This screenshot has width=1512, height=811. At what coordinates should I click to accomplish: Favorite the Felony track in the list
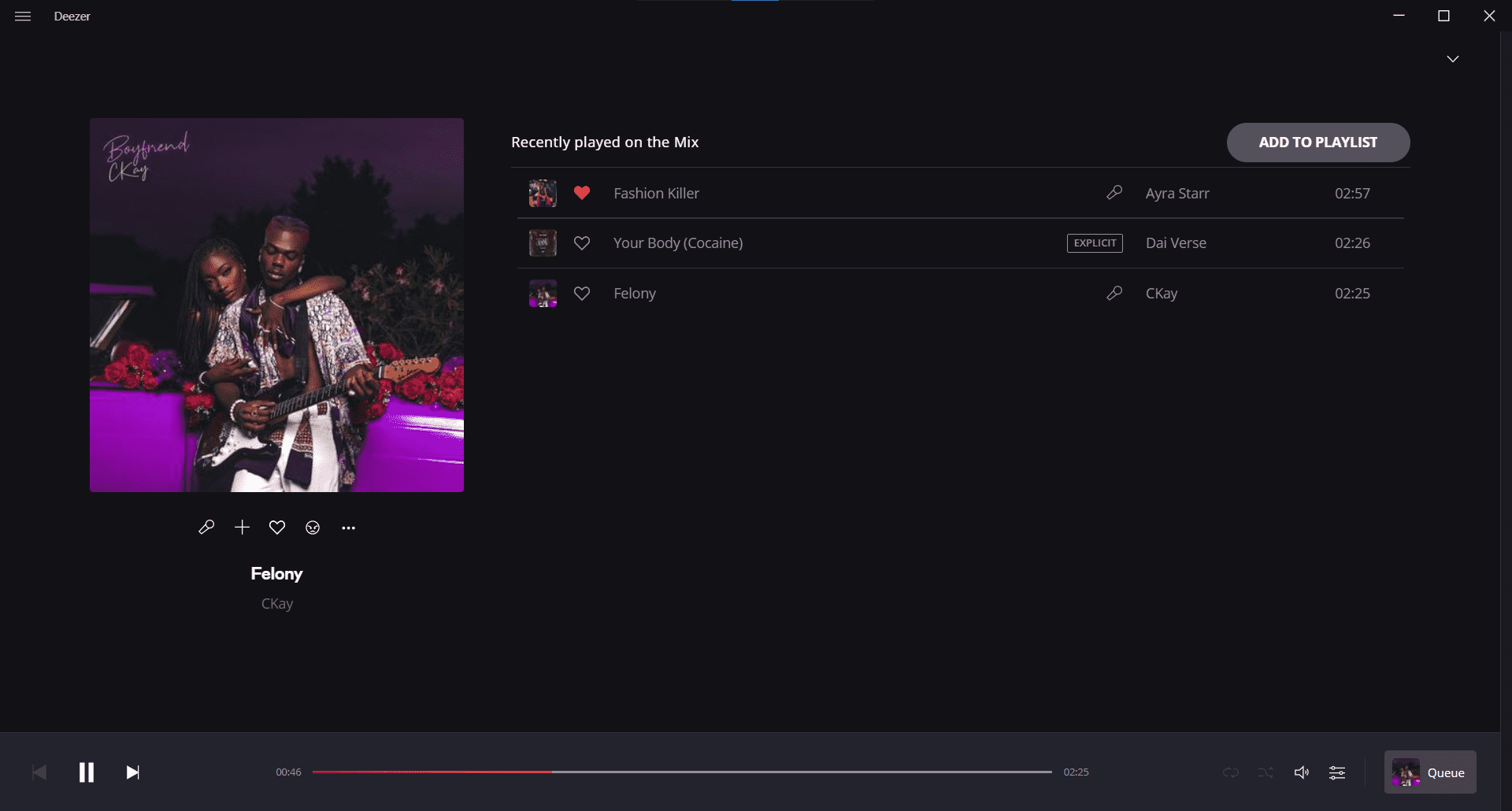coord(582,294)
